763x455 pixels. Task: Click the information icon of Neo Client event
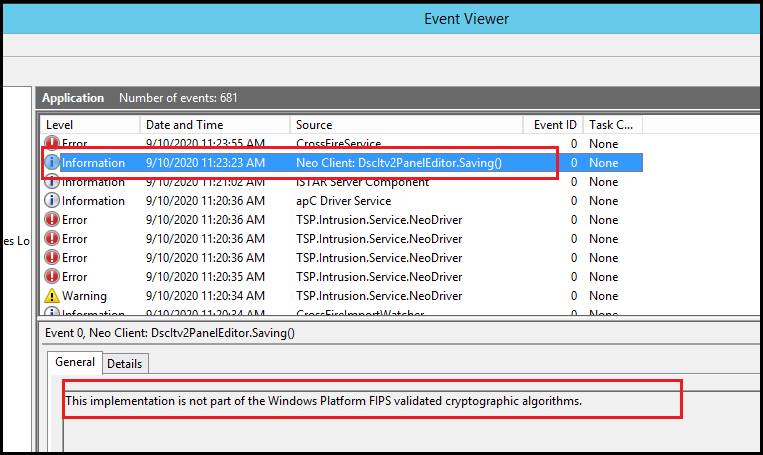53,163
